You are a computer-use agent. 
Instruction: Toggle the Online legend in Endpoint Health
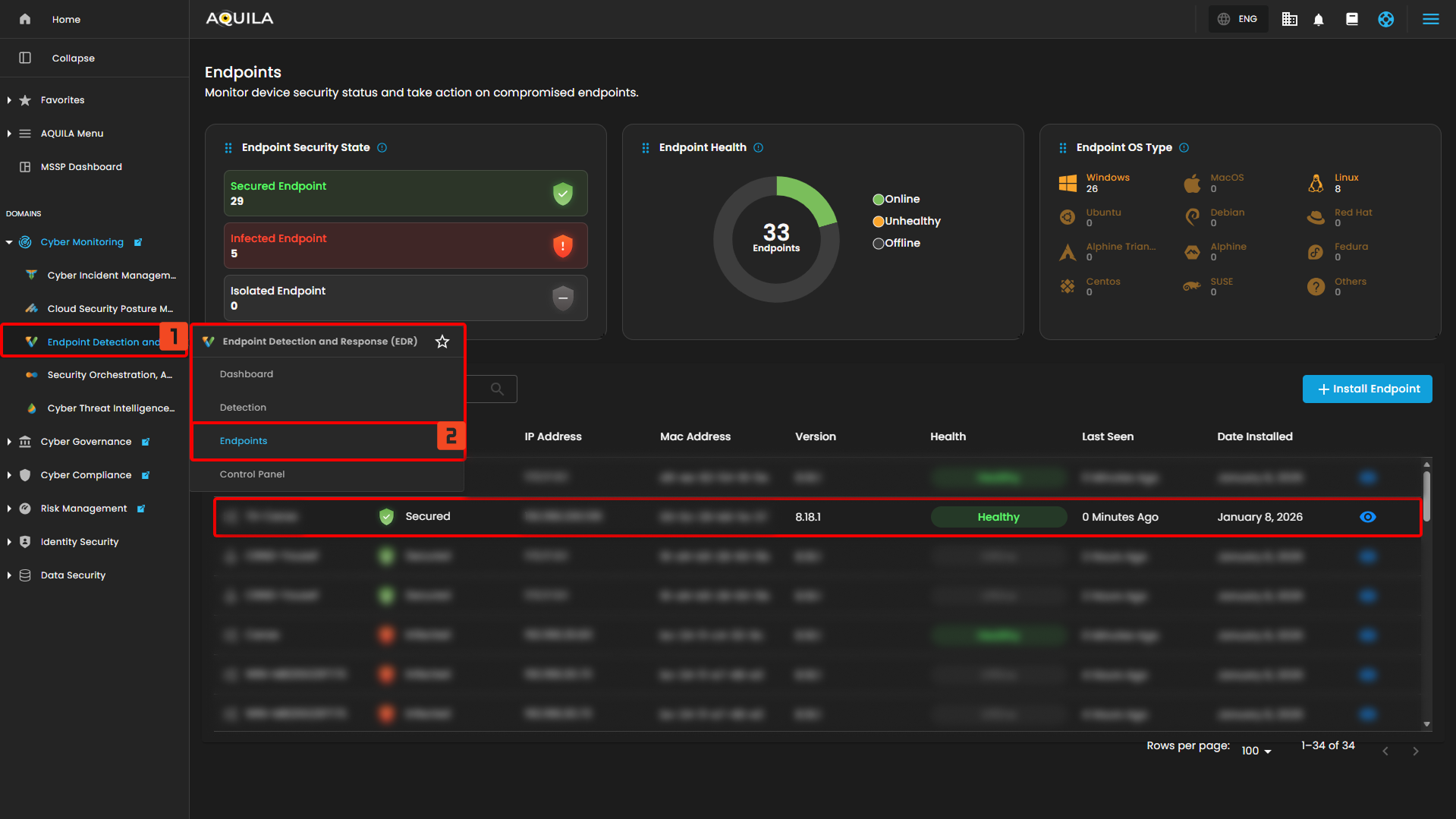879,200
